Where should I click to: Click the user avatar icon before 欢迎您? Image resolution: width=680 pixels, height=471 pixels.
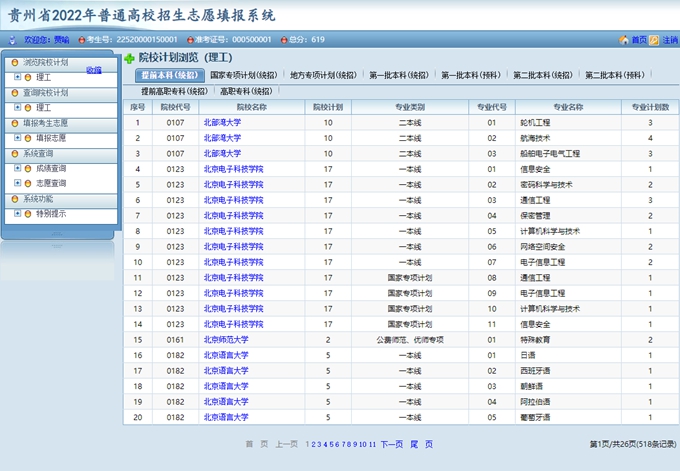tap(12, 40)
